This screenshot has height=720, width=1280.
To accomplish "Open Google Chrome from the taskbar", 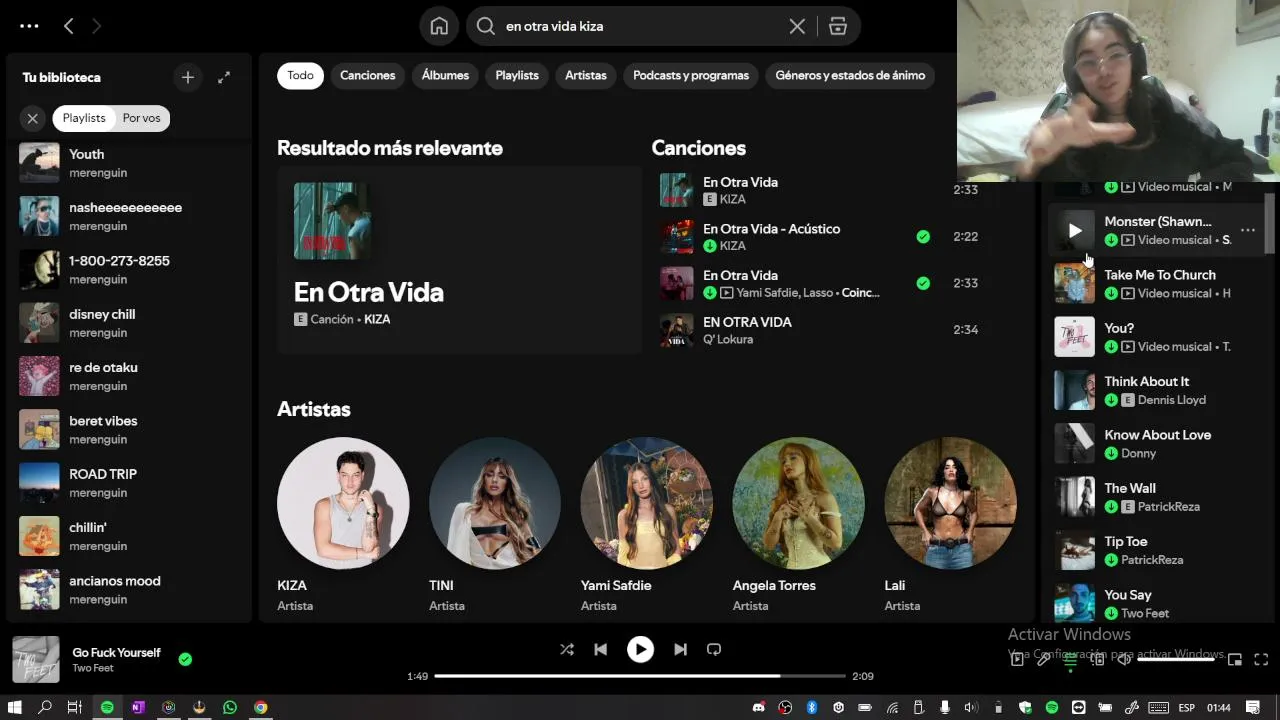I will [261, 707].
